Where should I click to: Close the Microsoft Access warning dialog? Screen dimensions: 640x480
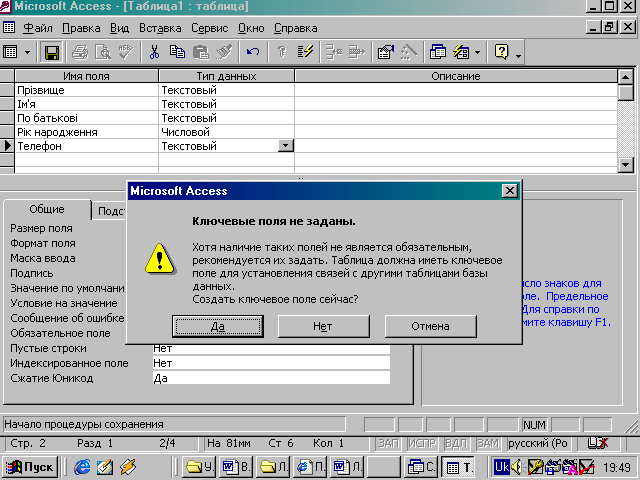509,191
